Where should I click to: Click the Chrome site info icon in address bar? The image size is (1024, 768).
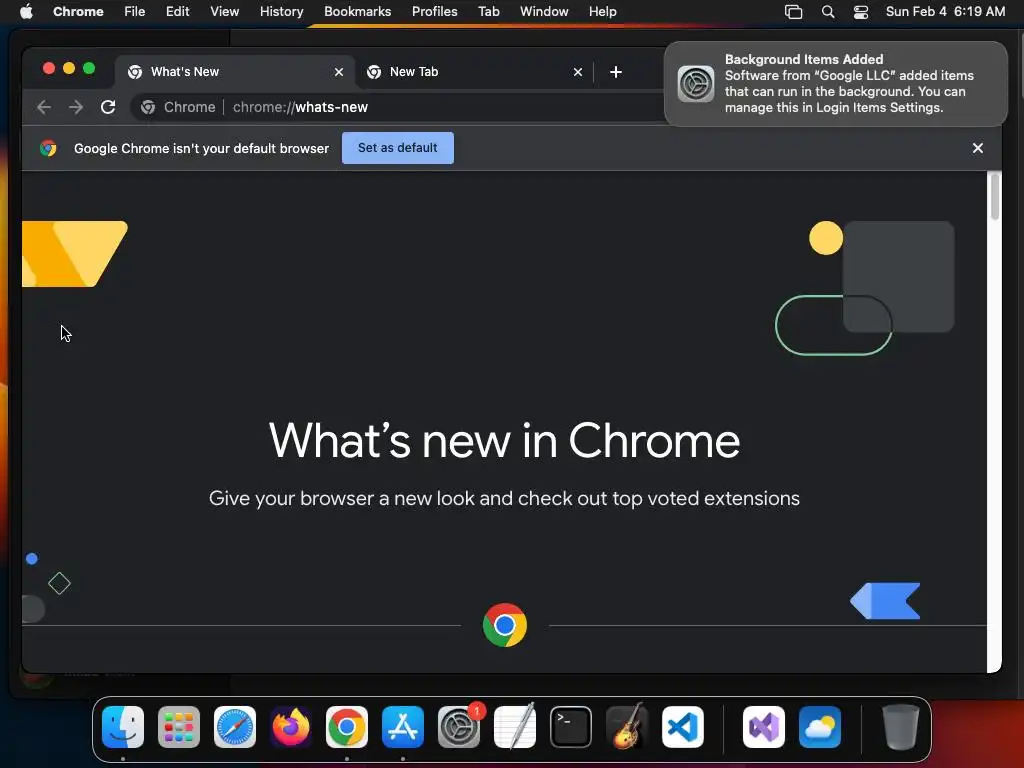[x=148, y=107]
